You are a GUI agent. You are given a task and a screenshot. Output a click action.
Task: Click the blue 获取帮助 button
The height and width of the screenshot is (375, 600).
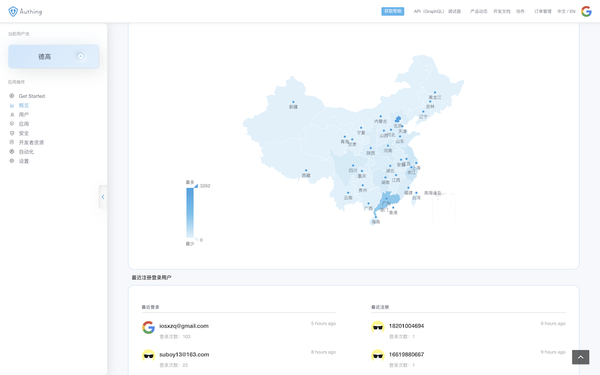(x=393, y=11)
